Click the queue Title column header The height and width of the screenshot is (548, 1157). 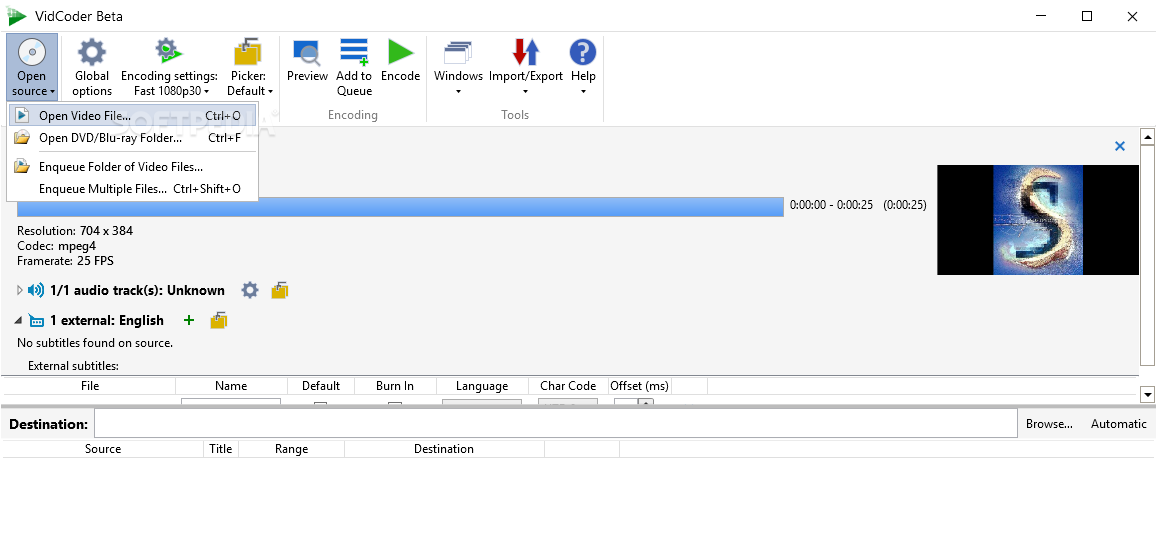221,448
